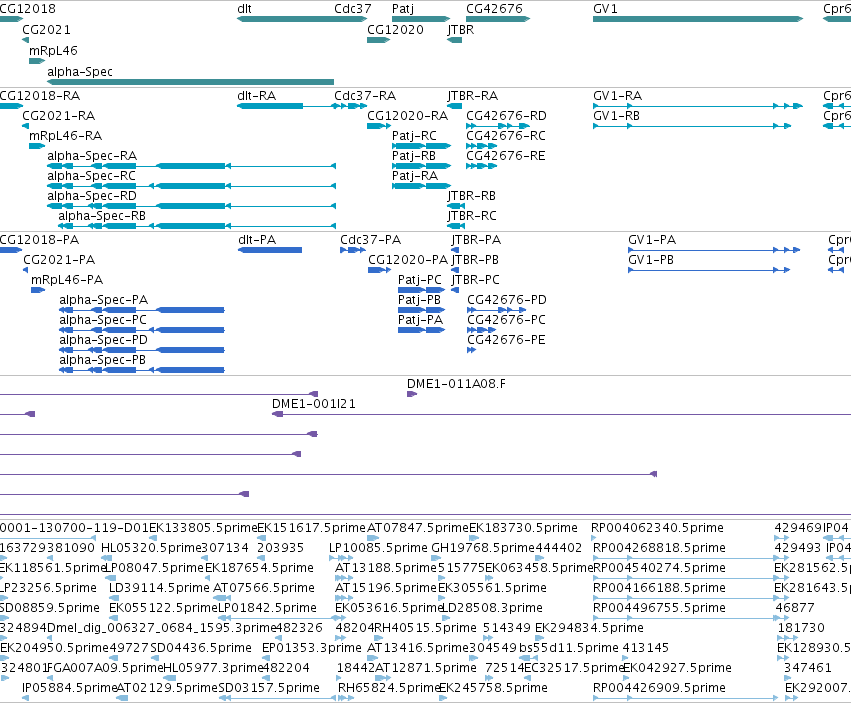Screen dimensions: 851x703
Task: Select the dlt-RA transcript label
Action: click(257, 96)
